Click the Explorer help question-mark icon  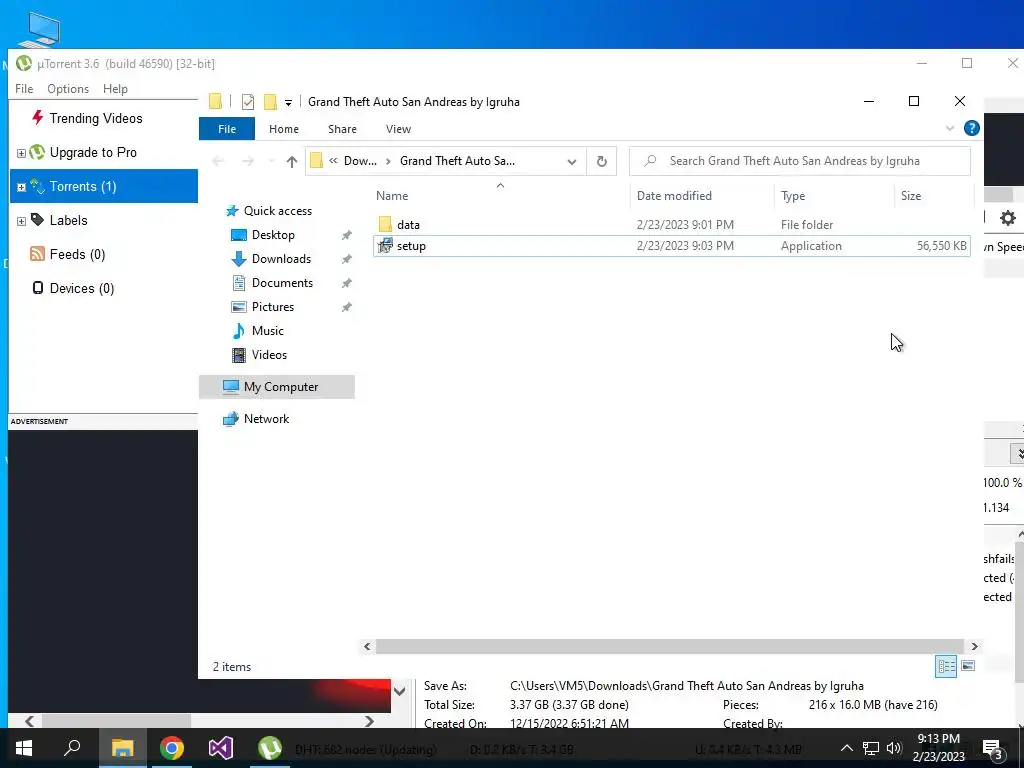[x=972, y=128]
